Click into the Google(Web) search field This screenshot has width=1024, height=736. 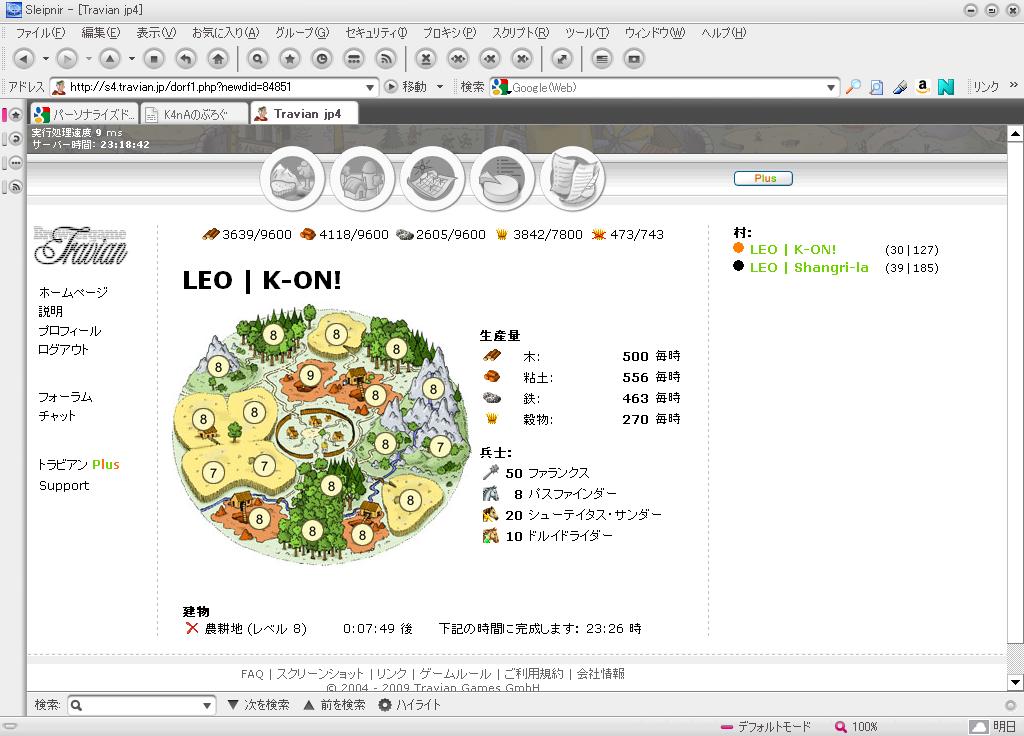point(667,87)
